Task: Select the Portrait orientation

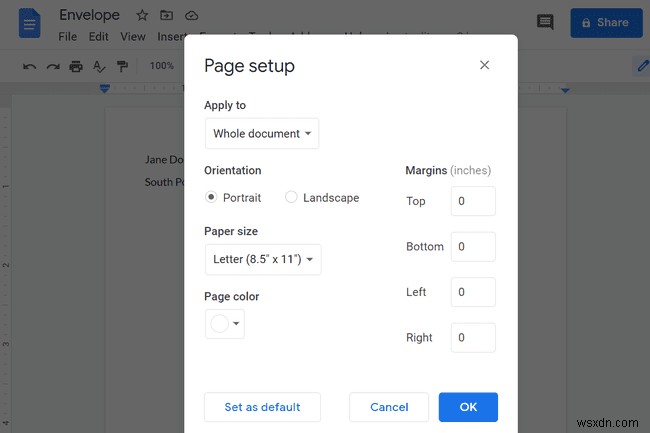Action: tap(211, 197)
